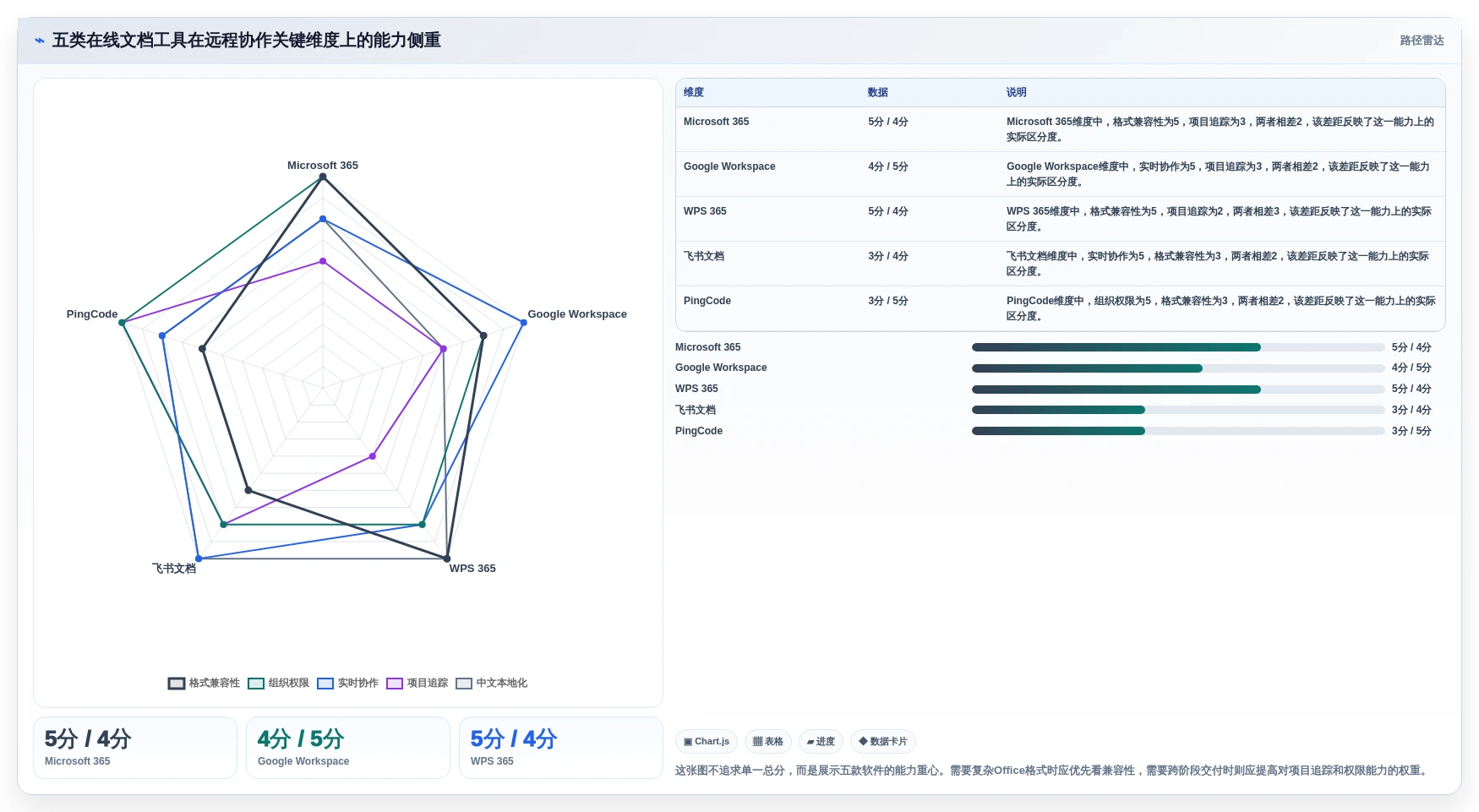Click the PingCode progress bar

tap(1178, 431)
